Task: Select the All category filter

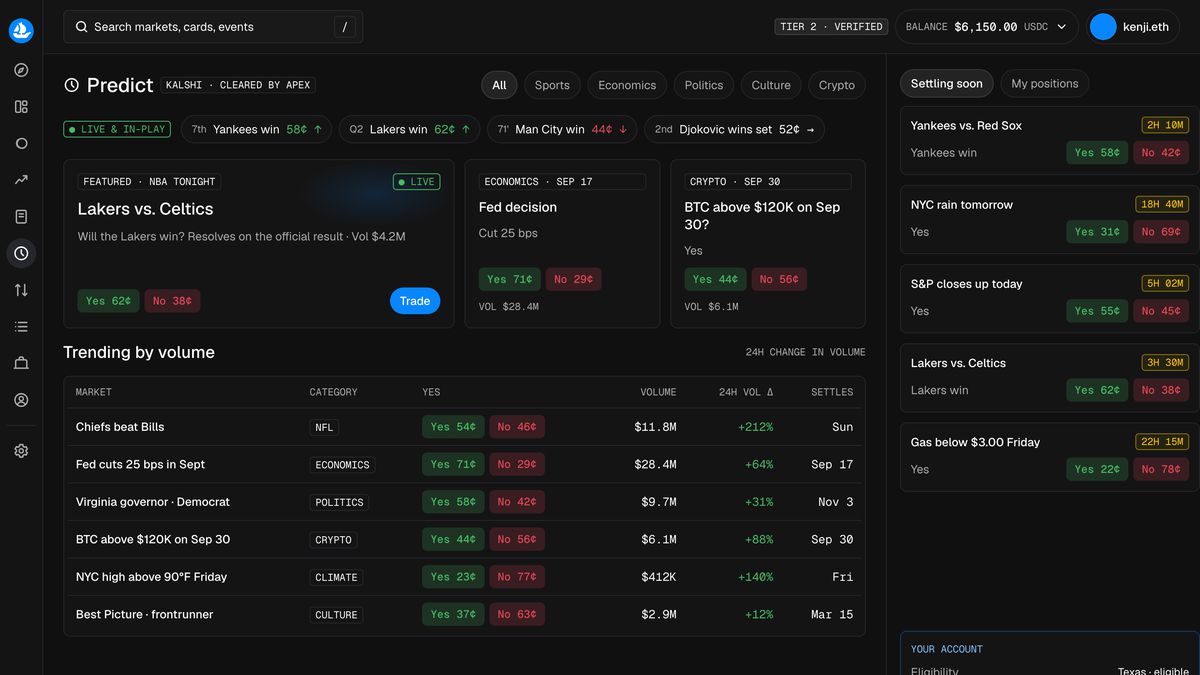Action: (x=499, y=85)
